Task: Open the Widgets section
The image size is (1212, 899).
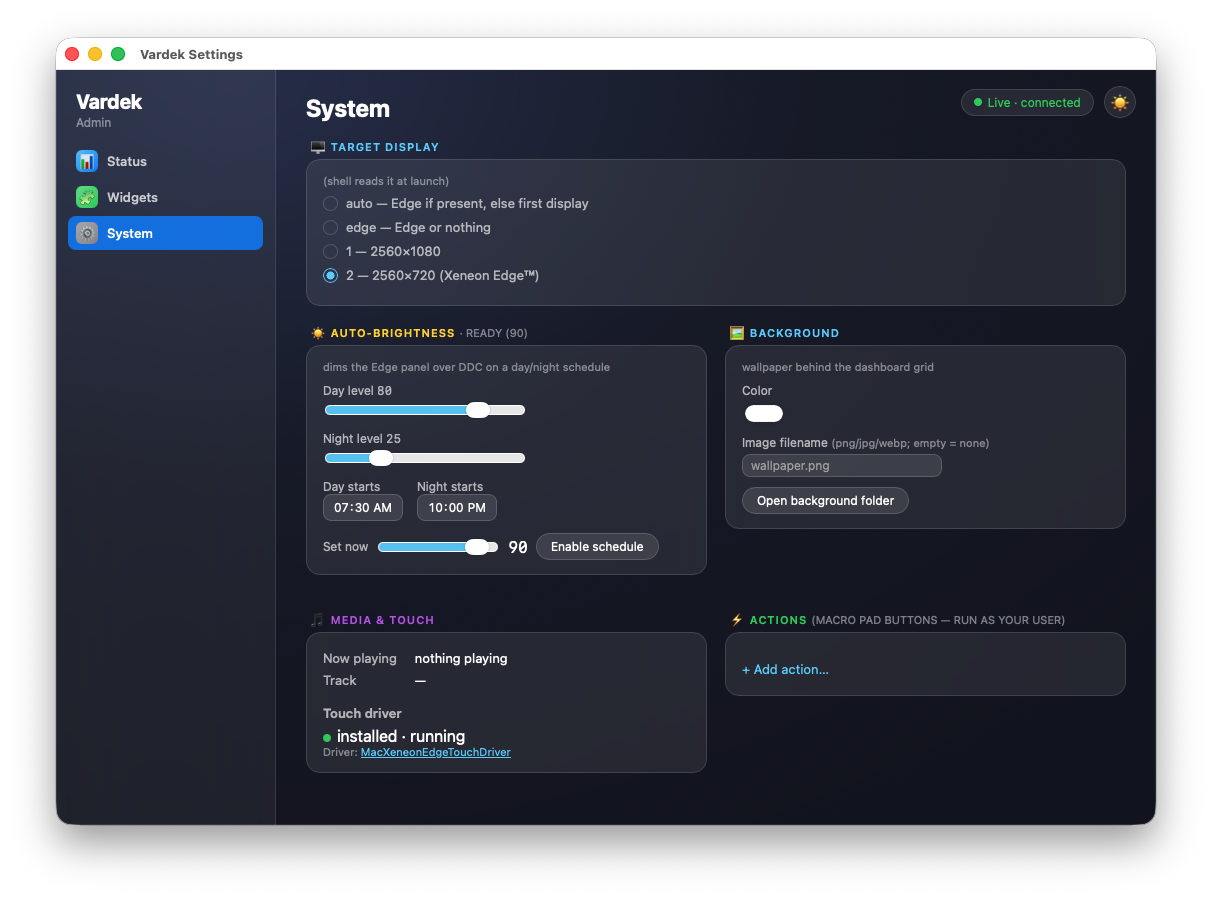Action: pyautogui.click(x=165, y=197)
